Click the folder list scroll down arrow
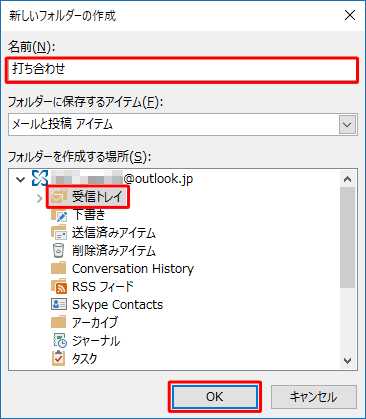The image size is (366, 419). pos(348,361)
